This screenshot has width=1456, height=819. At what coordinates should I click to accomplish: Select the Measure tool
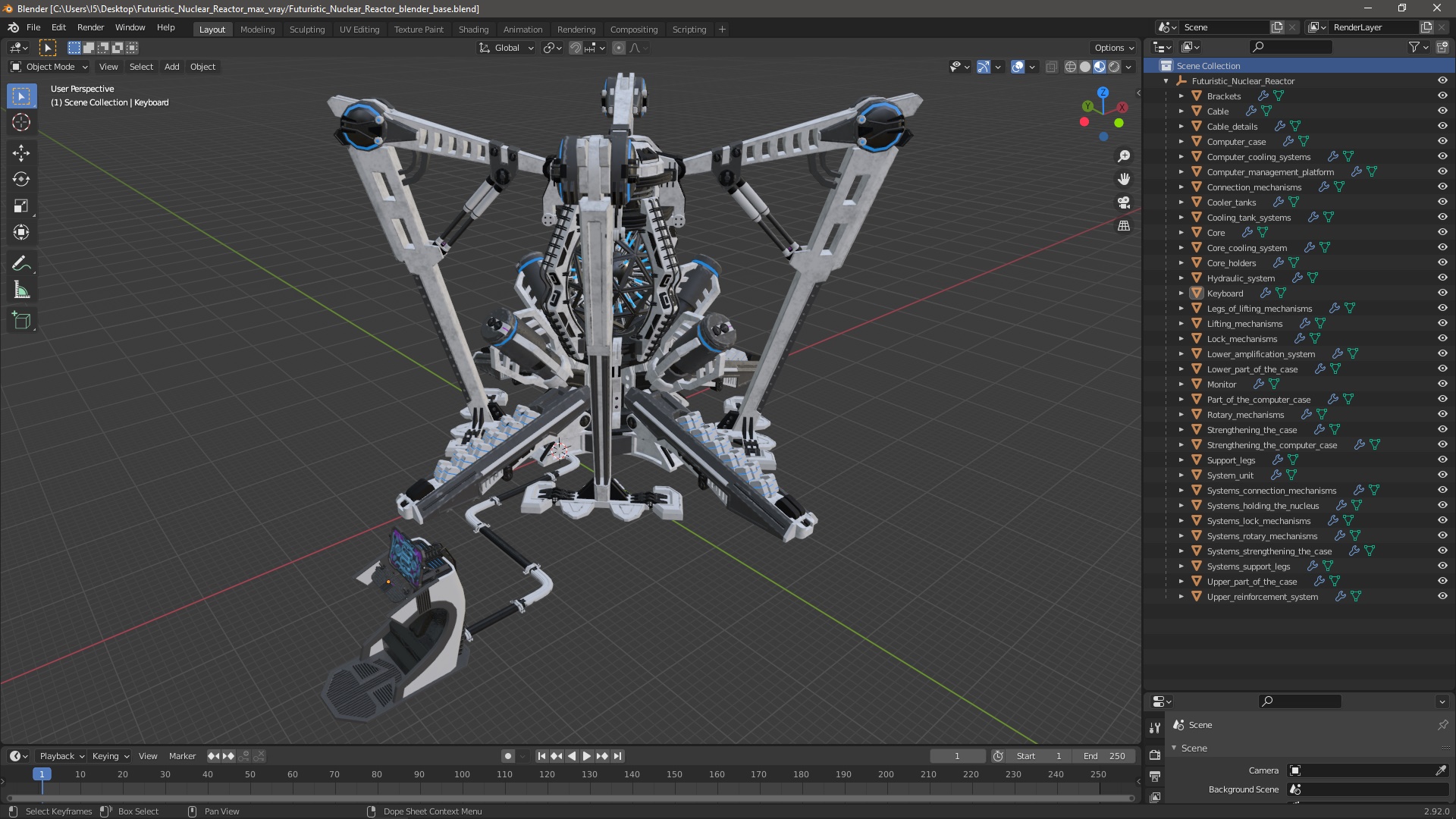(x=21, y=291)
